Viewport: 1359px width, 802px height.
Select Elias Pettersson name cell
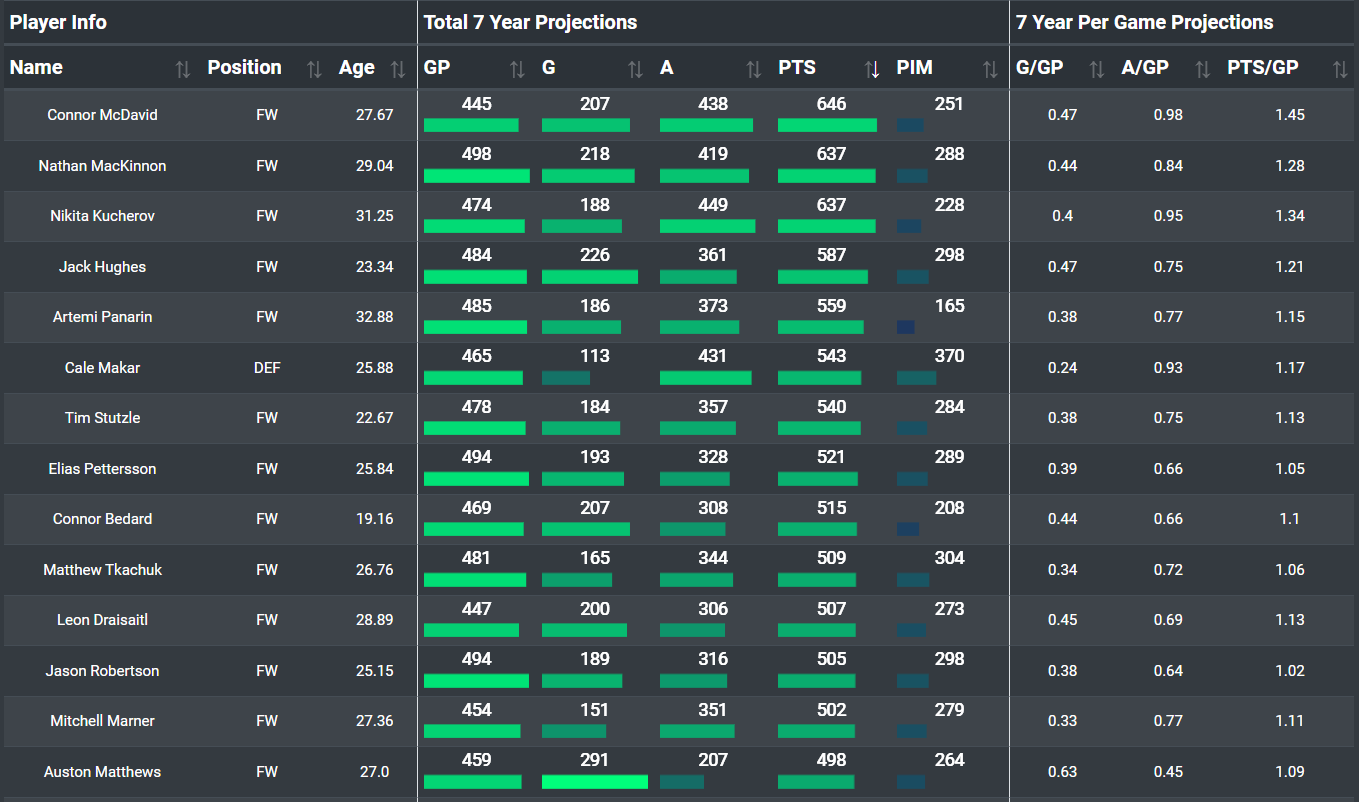click(102, 469)
